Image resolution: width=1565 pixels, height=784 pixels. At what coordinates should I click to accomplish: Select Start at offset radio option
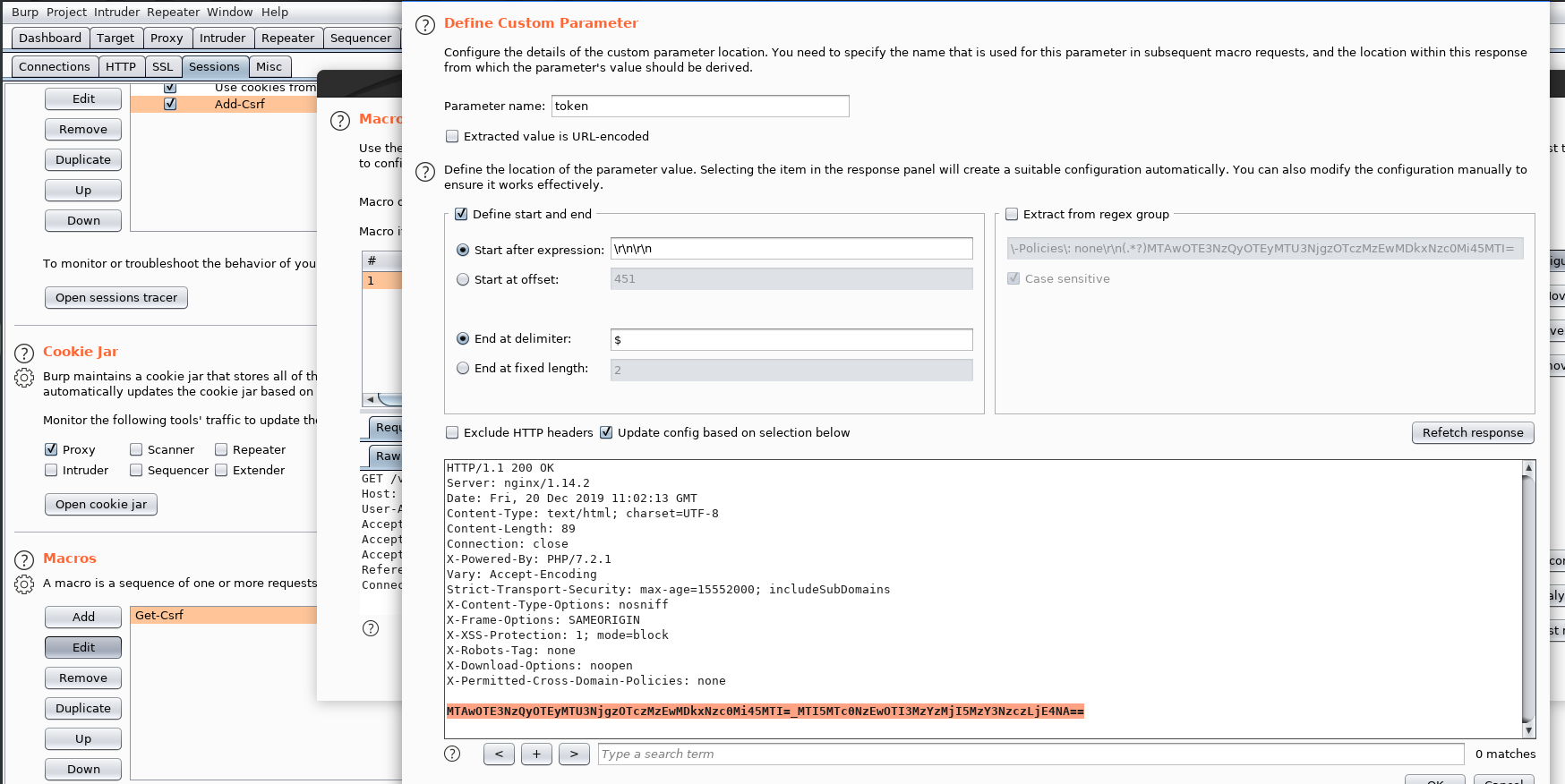coord(463,279)
